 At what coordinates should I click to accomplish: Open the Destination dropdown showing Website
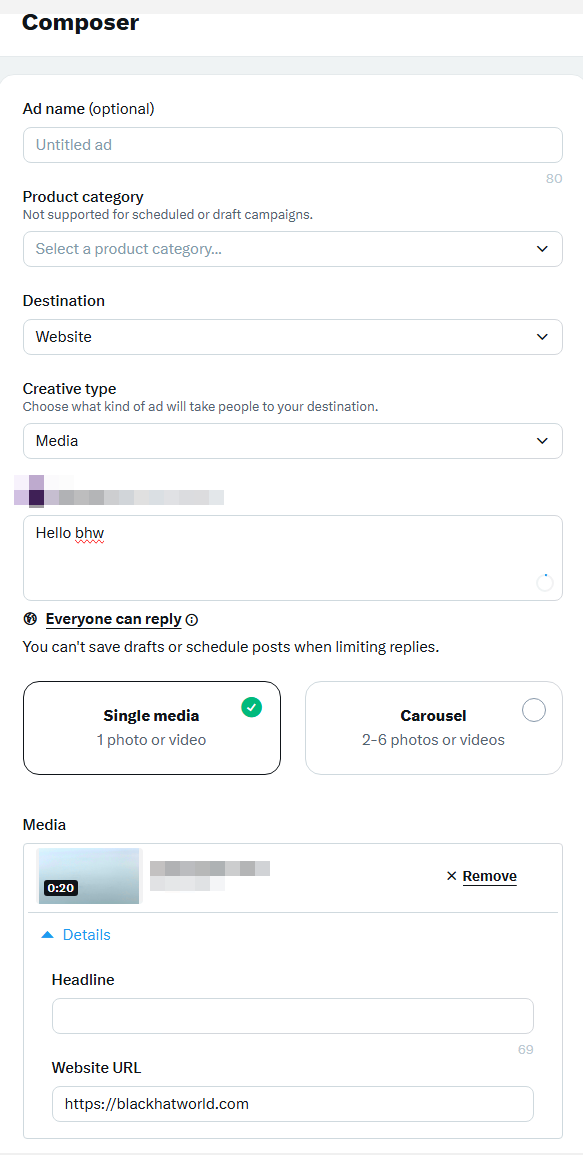tap(293, 337)
